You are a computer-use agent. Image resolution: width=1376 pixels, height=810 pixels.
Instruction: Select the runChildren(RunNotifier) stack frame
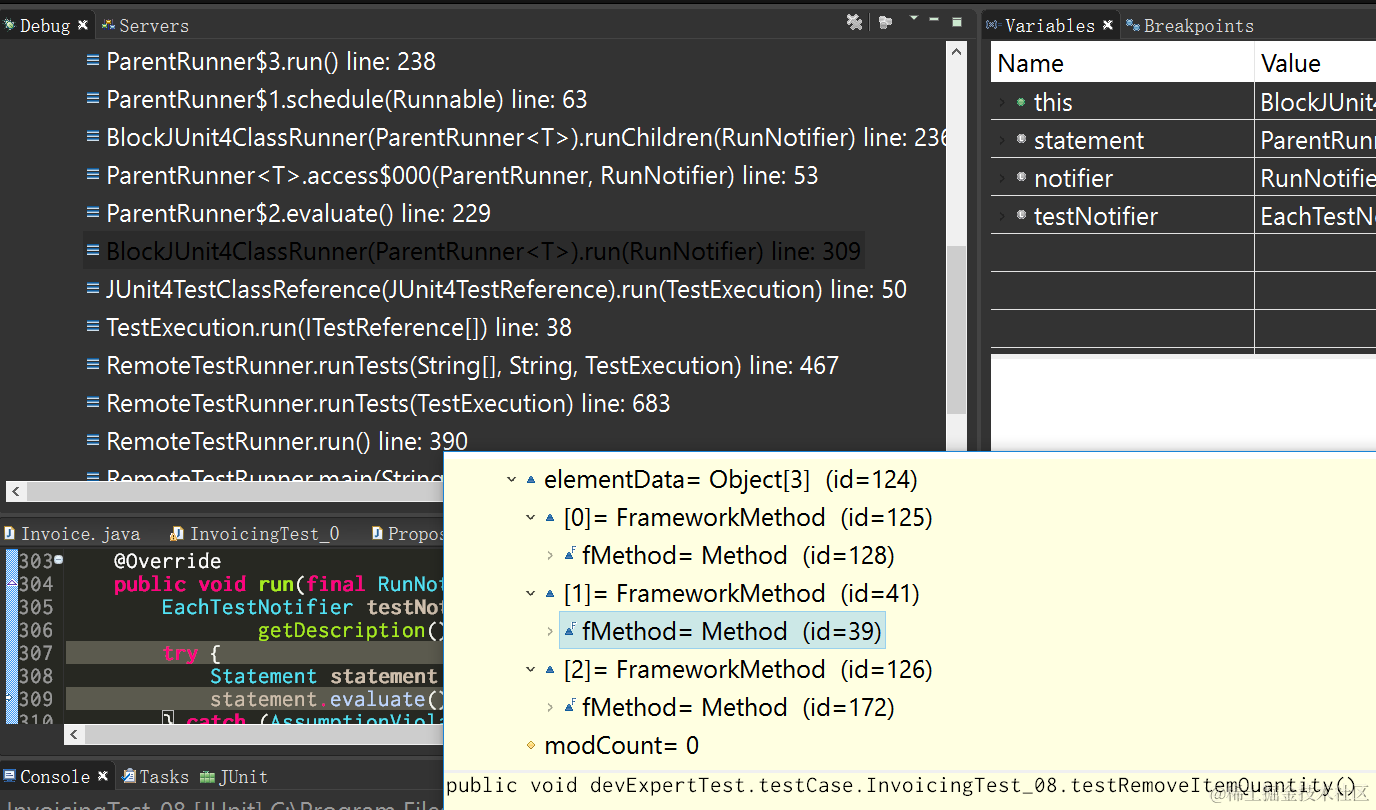[x=526, y=138]
